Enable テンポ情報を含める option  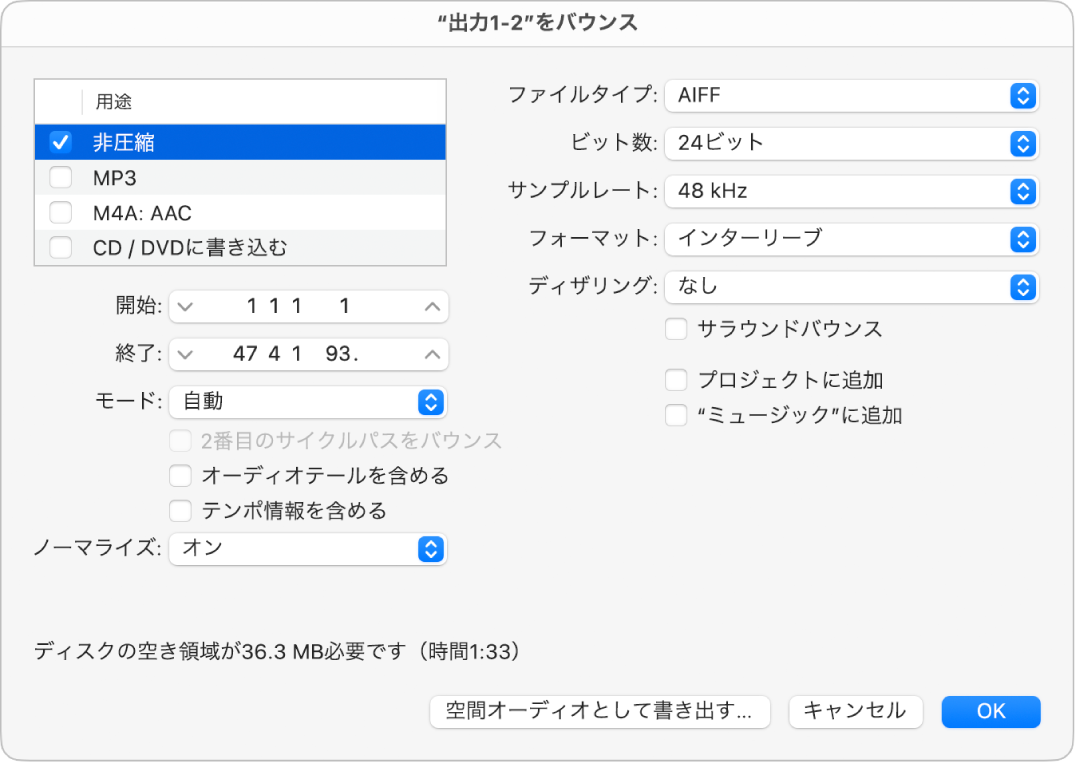tap(181, 510)
